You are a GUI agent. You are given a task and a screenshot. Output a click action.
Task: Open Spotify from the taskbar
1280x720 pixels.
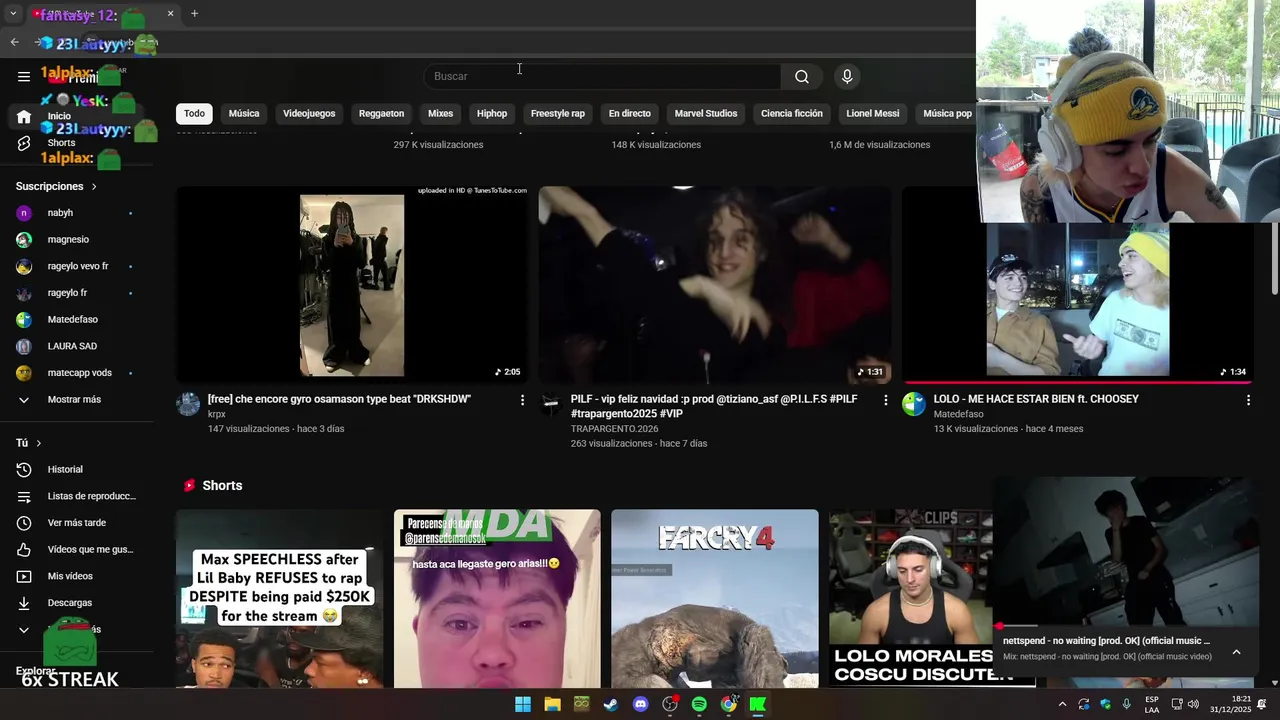point(699,704)
